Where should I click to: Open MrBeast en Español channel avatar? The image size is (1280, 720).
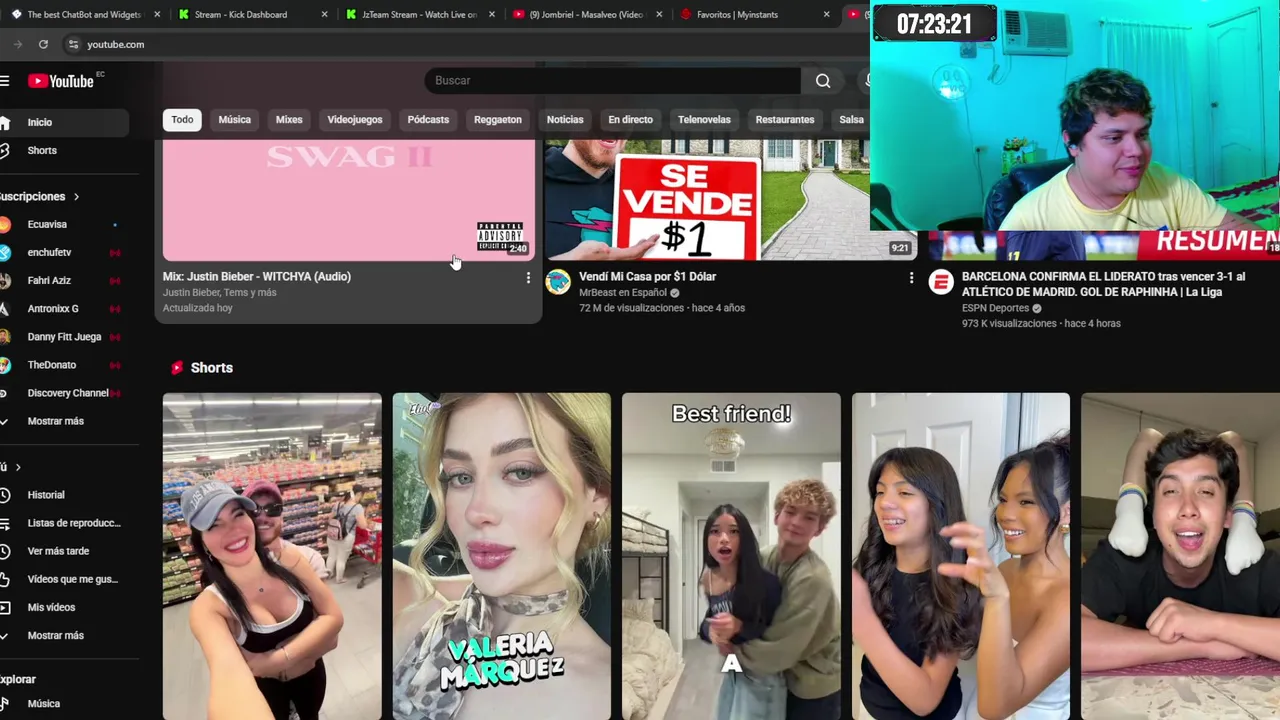point(558,282)
